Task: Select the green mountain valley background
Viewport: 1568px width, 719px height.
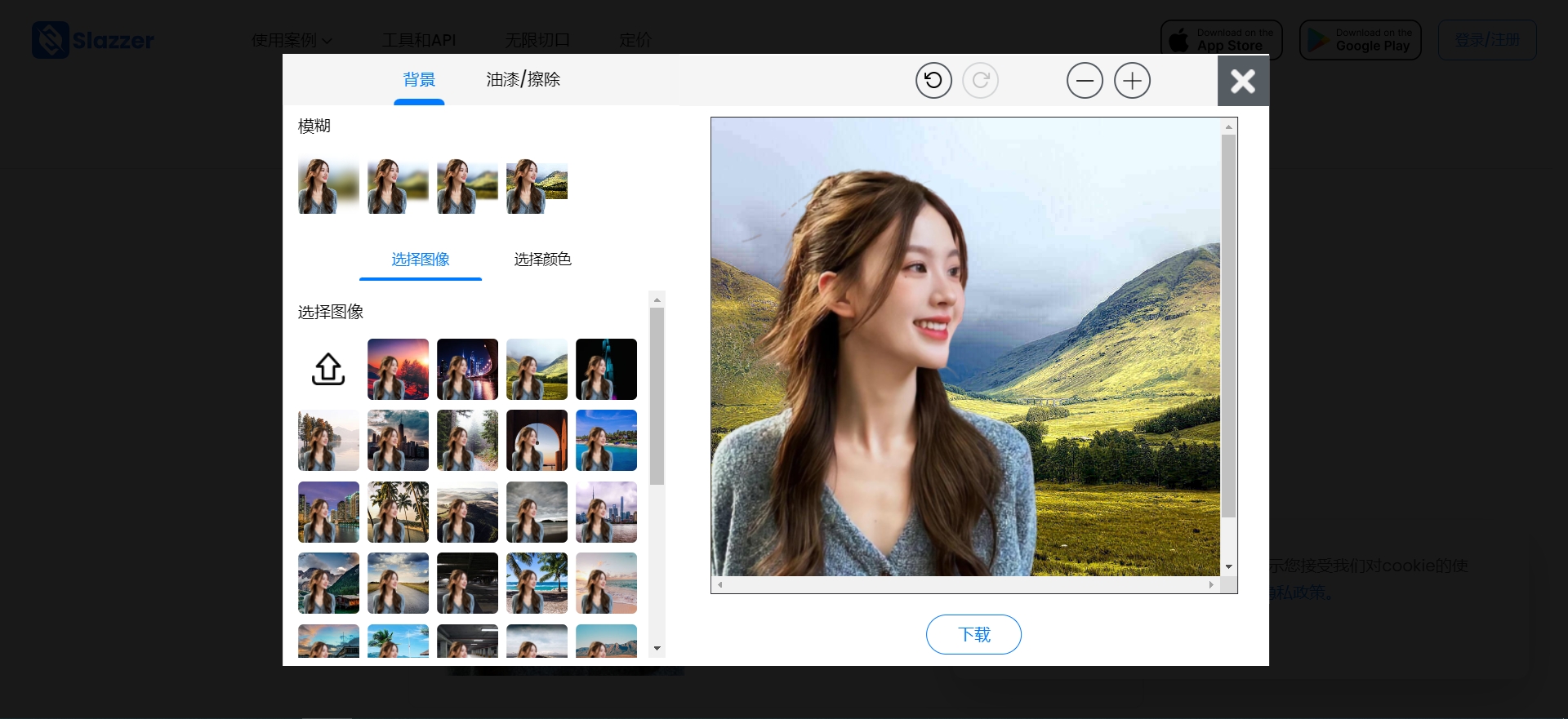Action: 537,369
